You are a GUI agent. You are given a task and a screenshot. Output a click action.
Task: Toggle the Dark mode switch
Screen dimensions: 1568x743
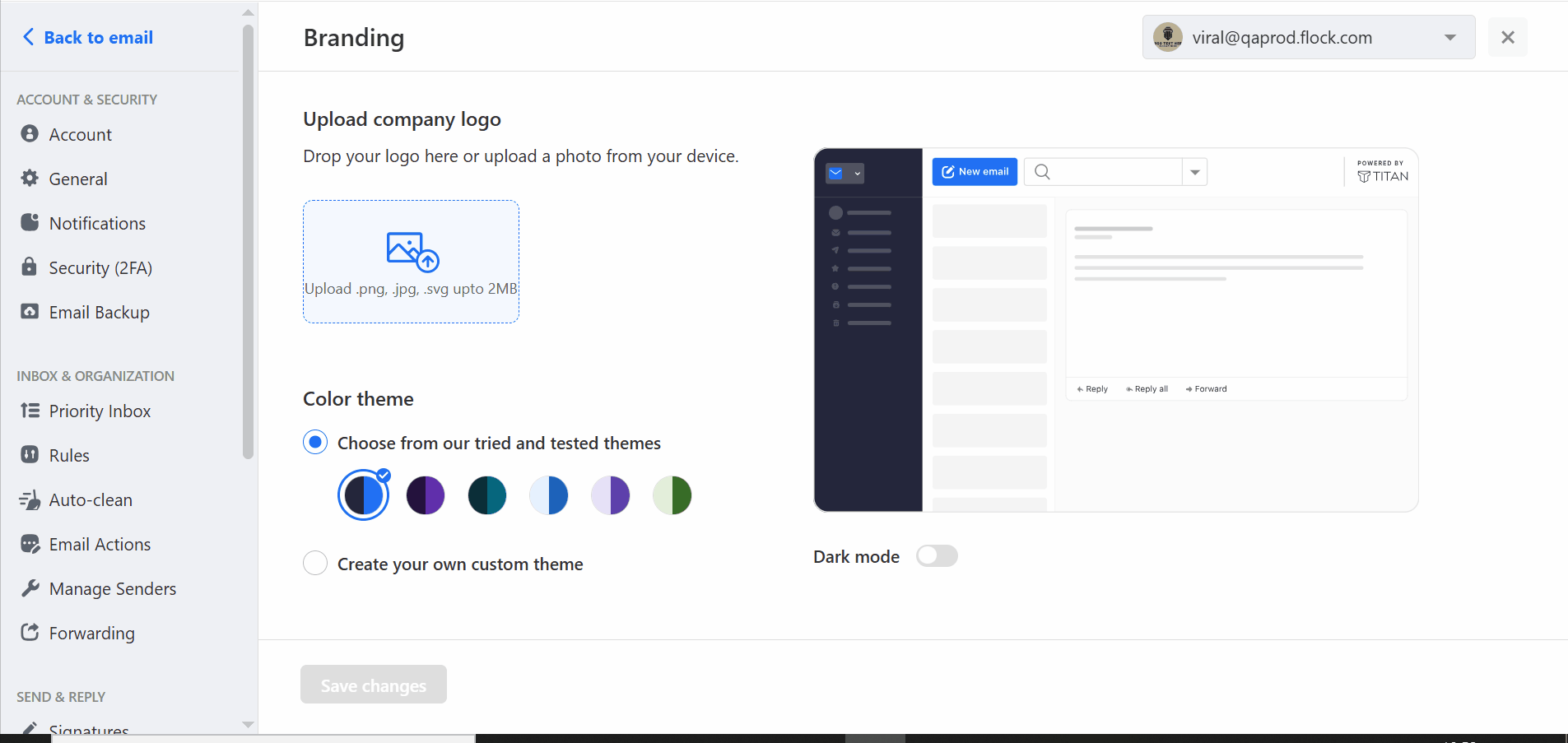tap(937, 556)
